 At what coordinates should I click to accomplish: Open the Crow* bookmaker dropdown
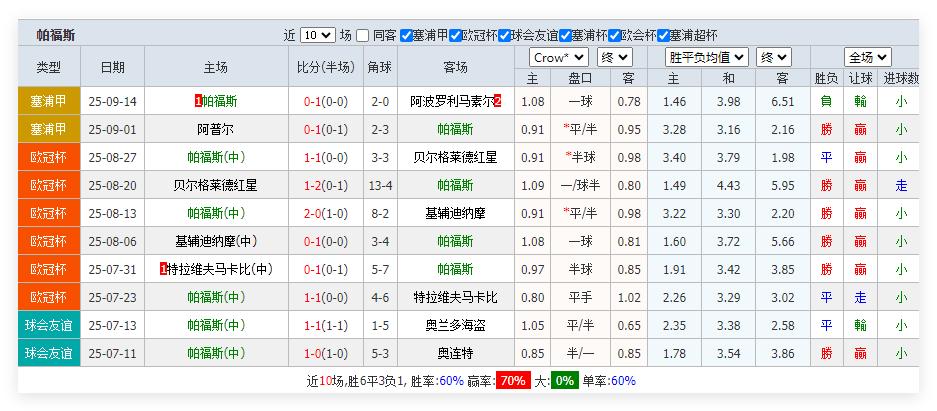[x=559, y=57]
